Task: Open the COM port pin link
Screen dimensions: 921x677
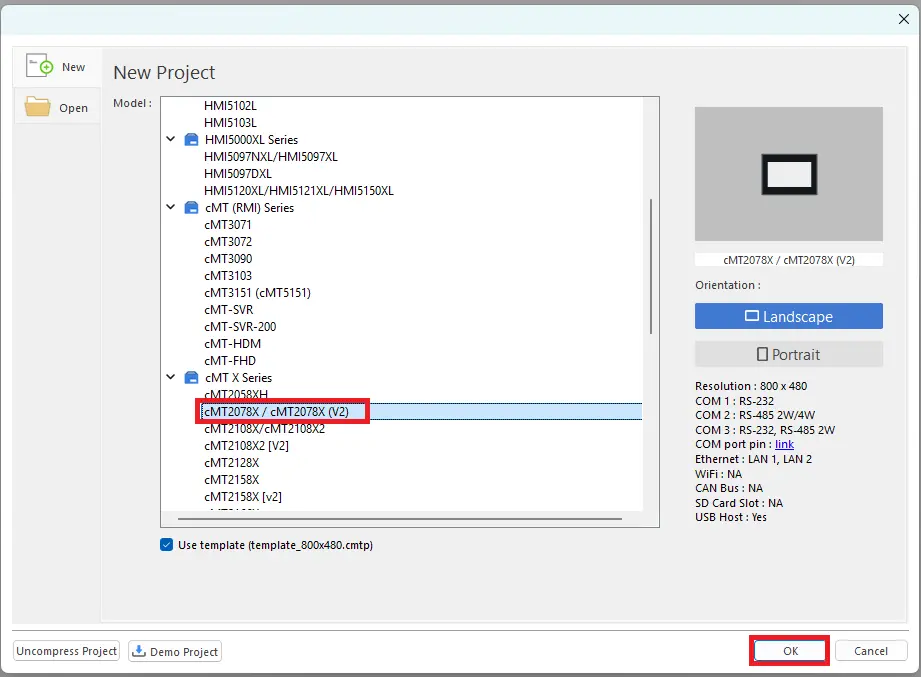Action: (x=784, y=444)
